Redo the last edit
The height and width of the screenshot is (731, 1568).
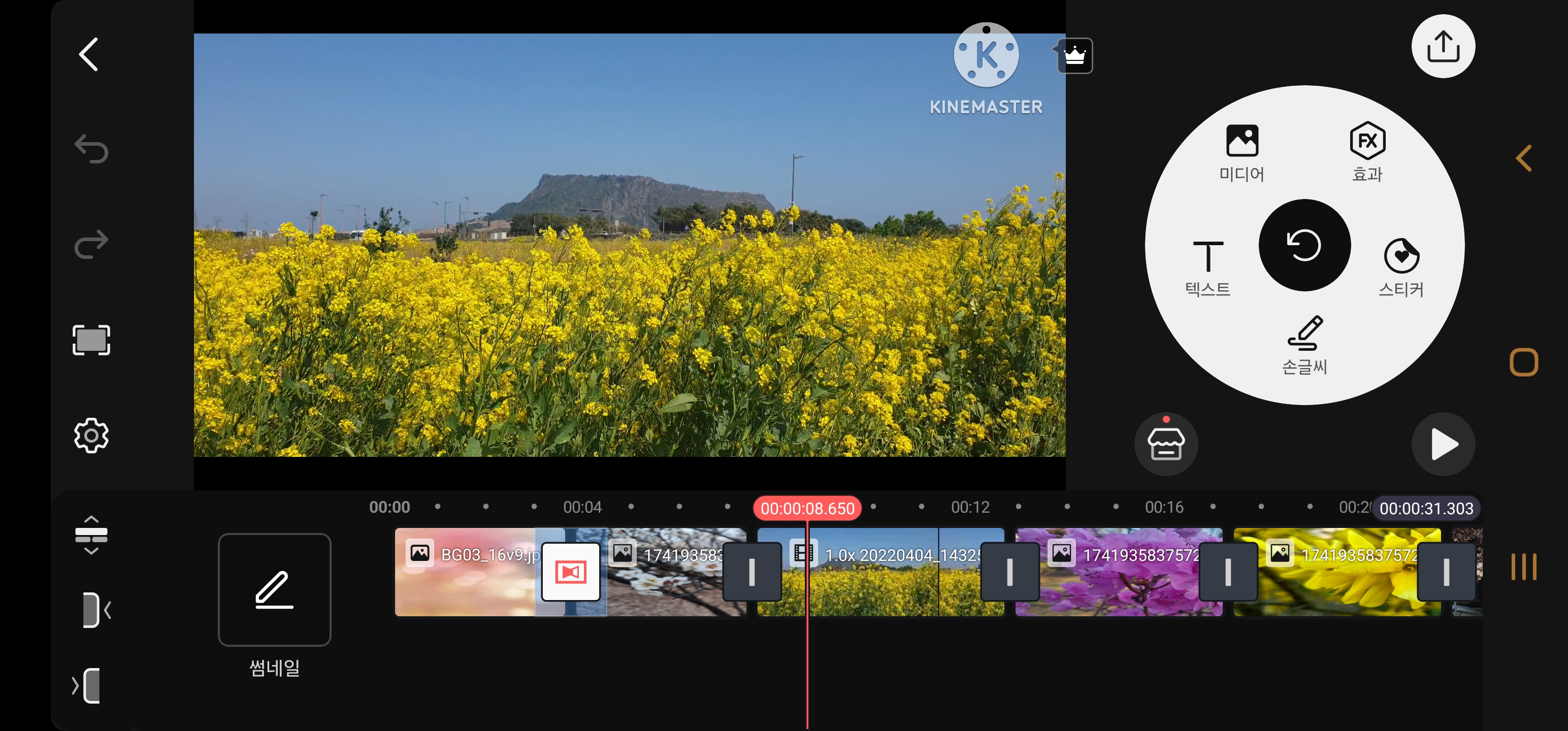point(91,244)
